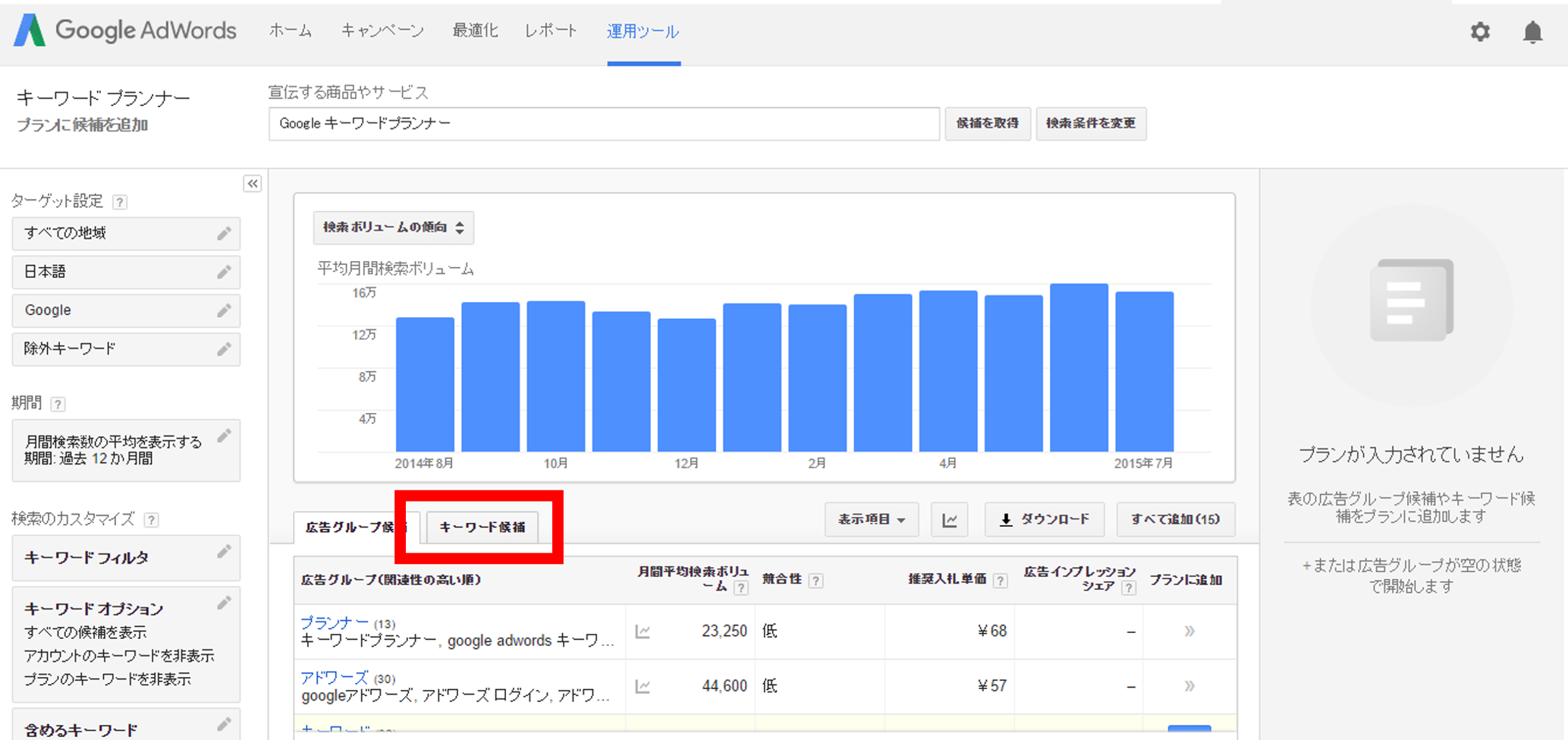
Task: Go to レポート tab
Action: (x=551, y=31)
